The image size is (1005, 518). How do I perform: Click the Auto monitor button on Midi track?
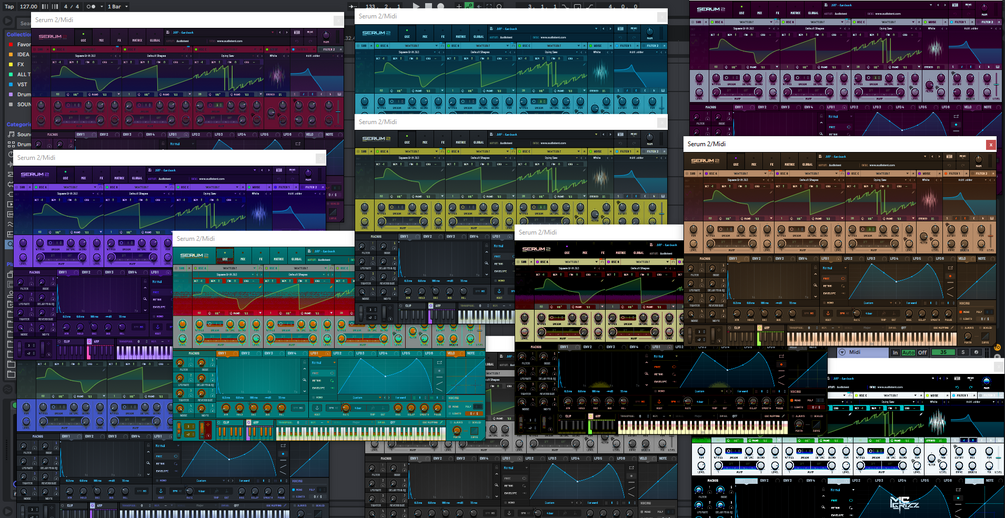tap(908, 353)
